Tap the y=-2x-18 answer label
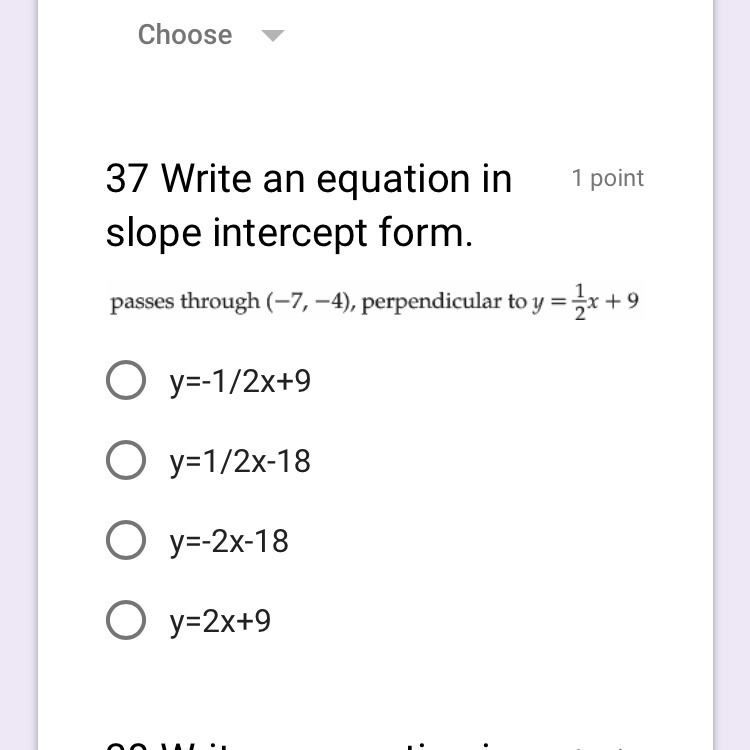The image size is (750, 750). coord(229,541)
